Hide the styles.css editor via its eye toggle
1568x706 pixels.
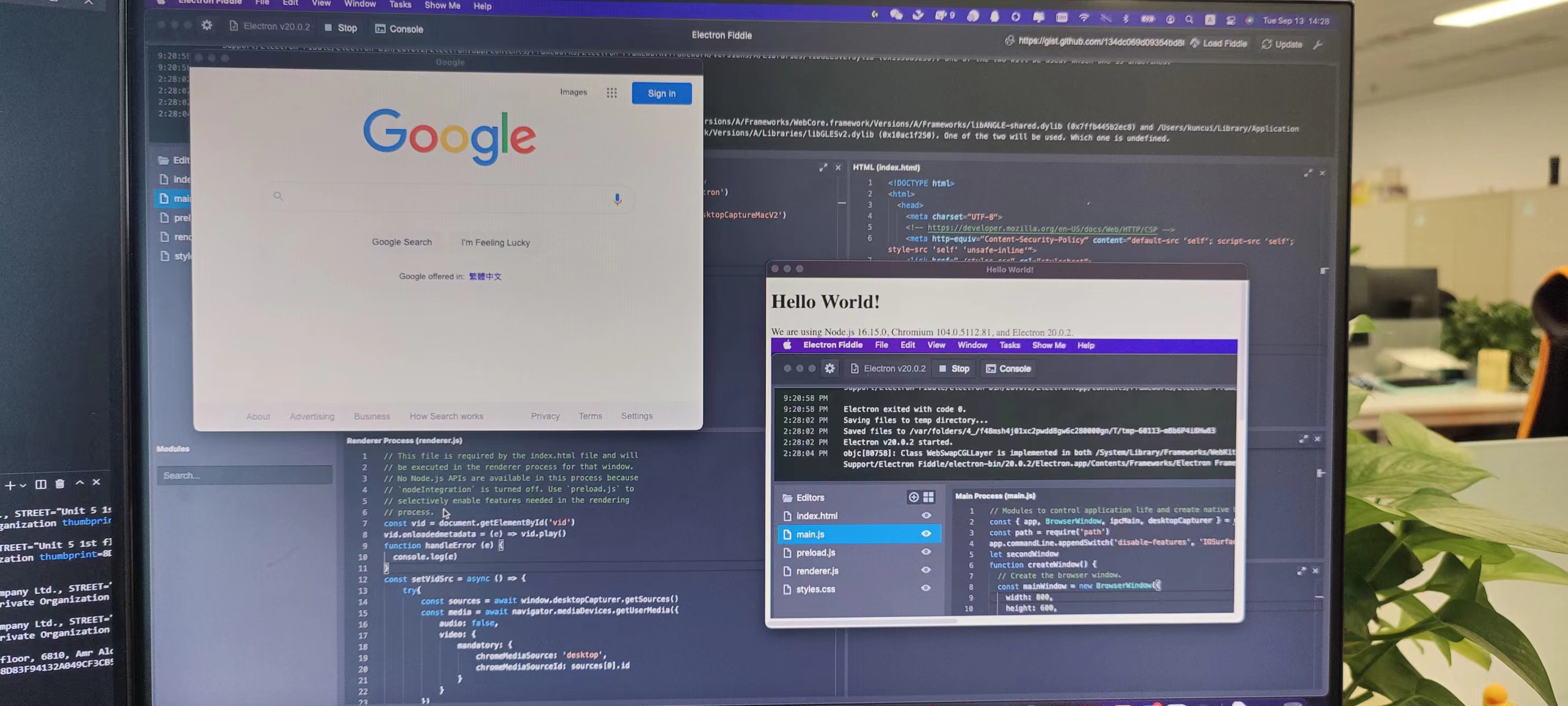pos(926,588)
